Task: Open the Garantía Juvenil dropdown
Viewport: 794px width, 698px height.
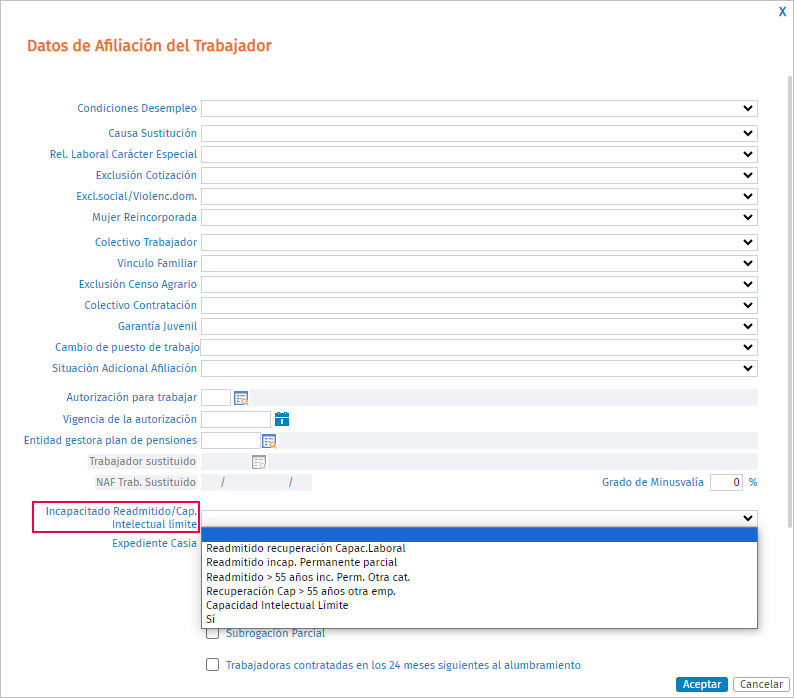Action: click(x=479, y=326)
